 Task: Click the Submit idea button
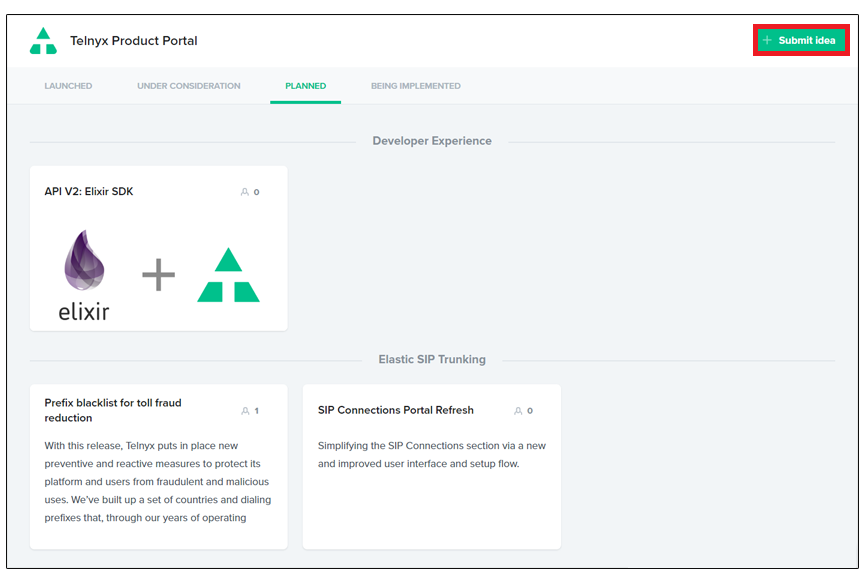801,40
